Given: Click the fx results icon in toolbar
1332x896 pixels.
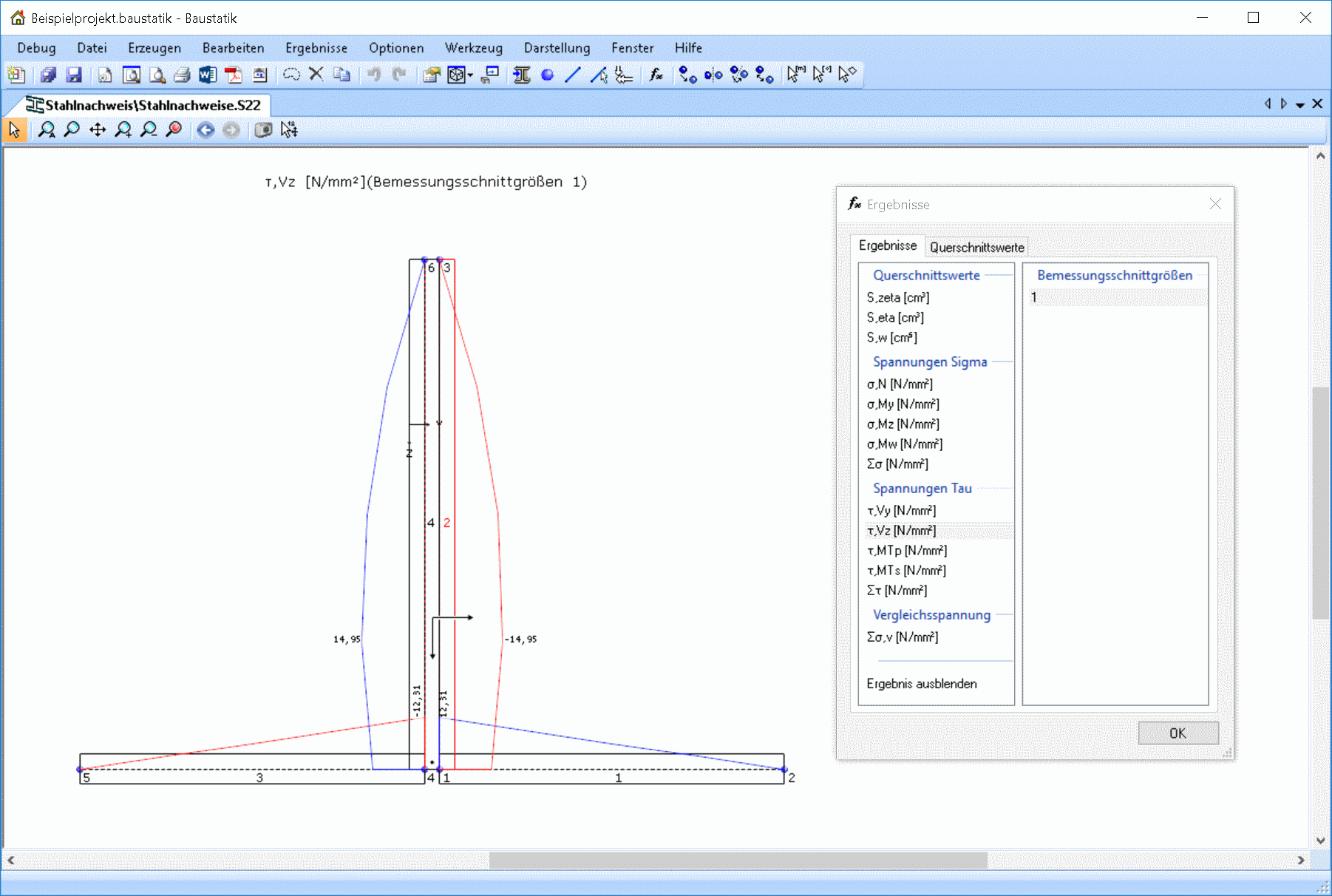Looking at the screenshot, I should click(x=656, y=75).
